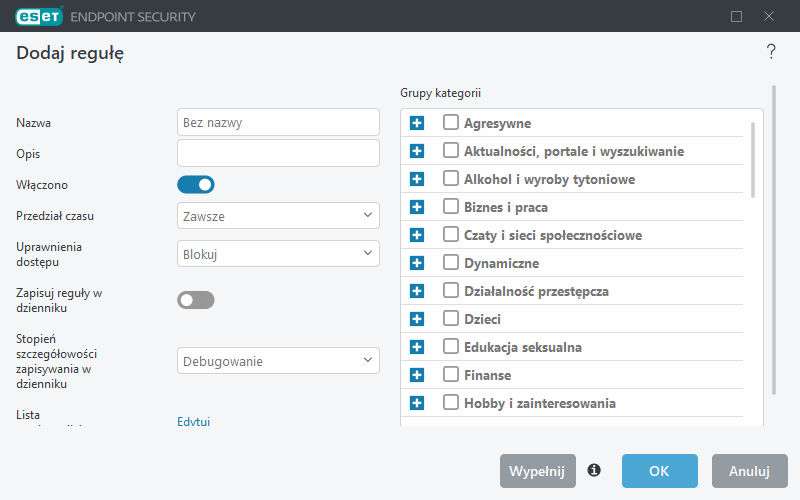Expand the Dzieci category group
The image size is (800, 500).
coord(417,319)
